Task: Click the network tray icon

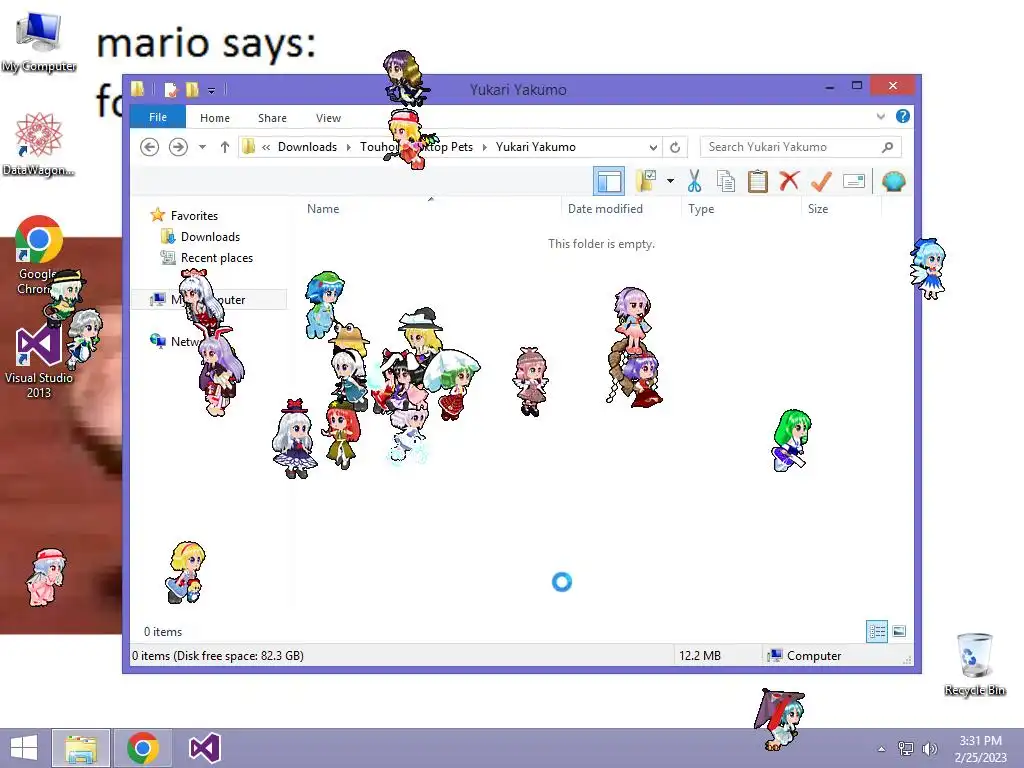Action: click(906, 749)
